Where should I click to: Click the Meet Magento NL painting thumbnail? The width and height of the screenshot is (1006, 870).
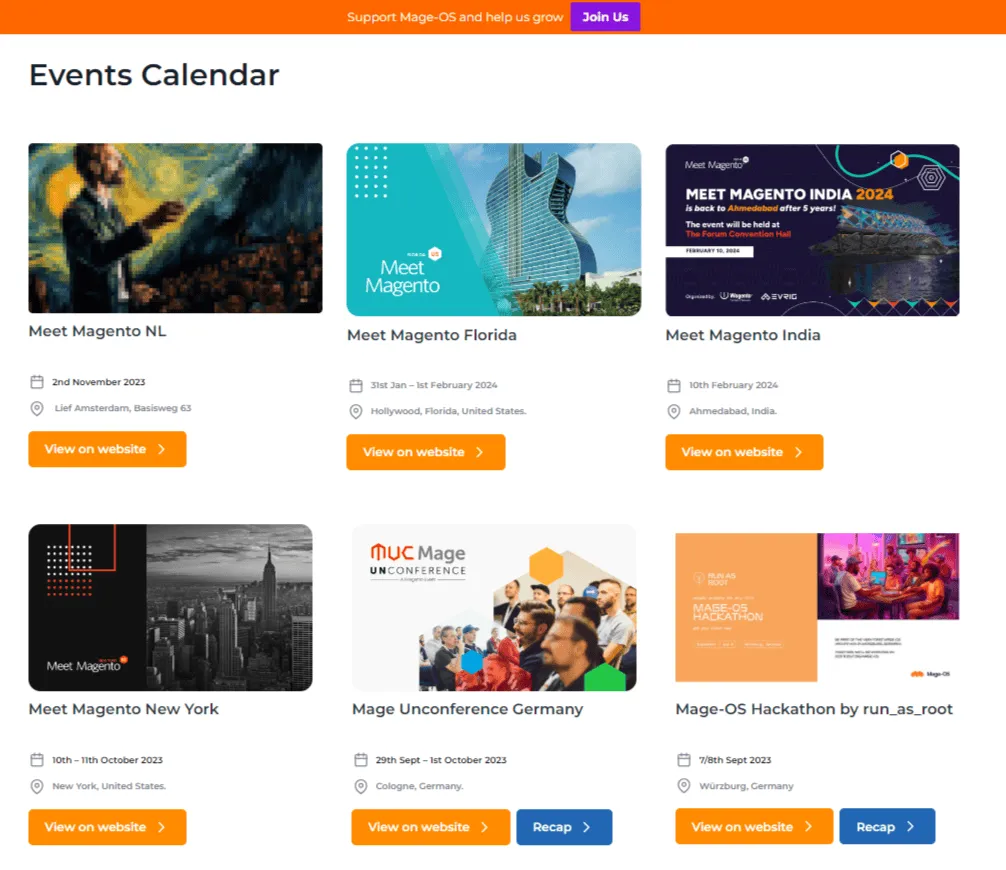click(x=175, y=228)
